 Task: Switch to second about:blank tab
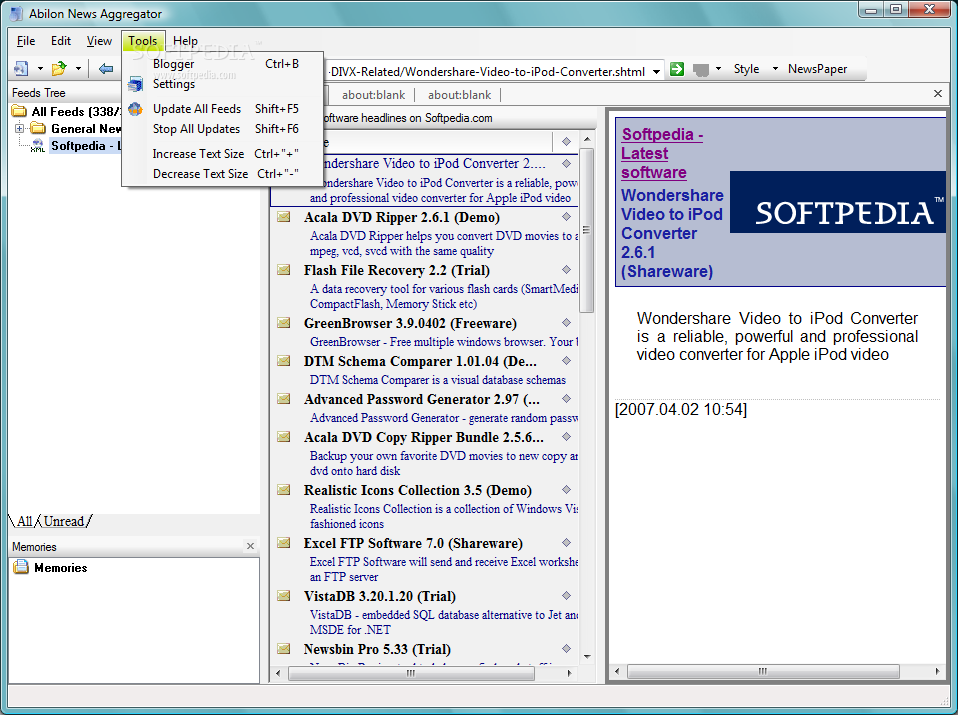pyautogui.click(x=373, y=95)
